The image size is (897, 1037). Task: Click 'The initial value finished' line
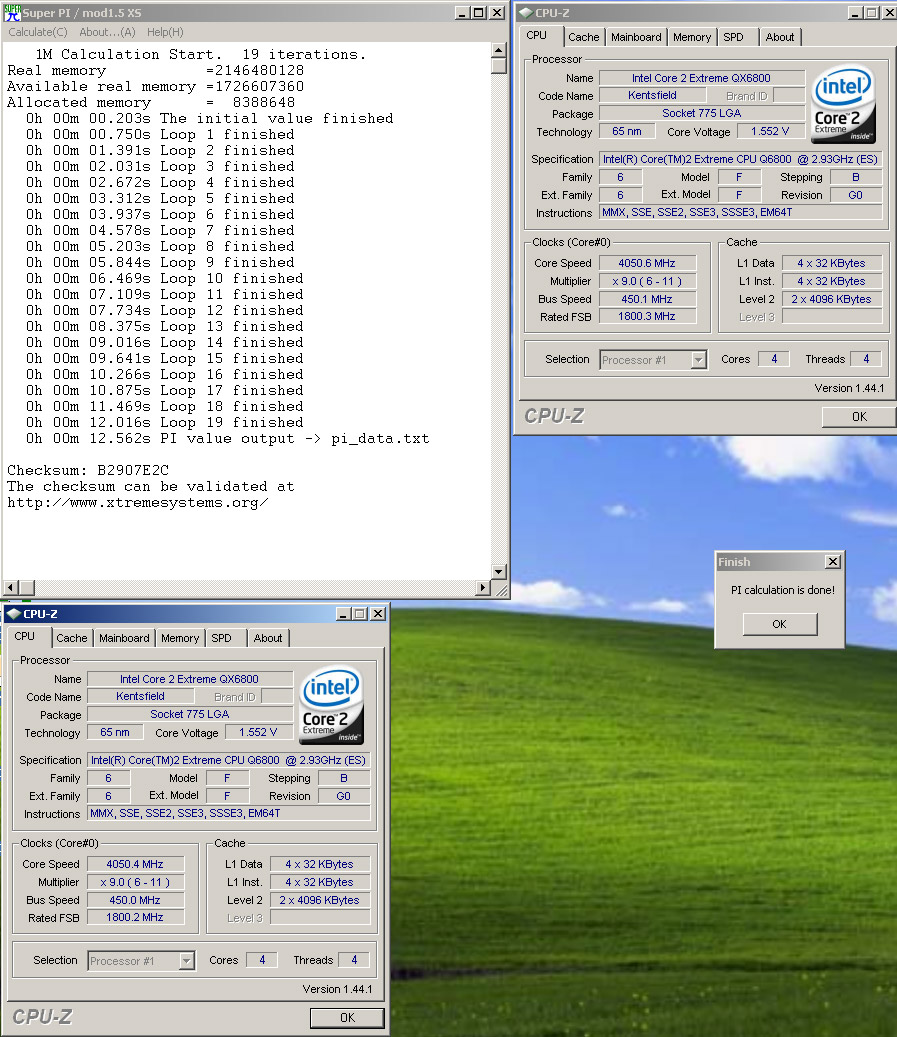210,118
